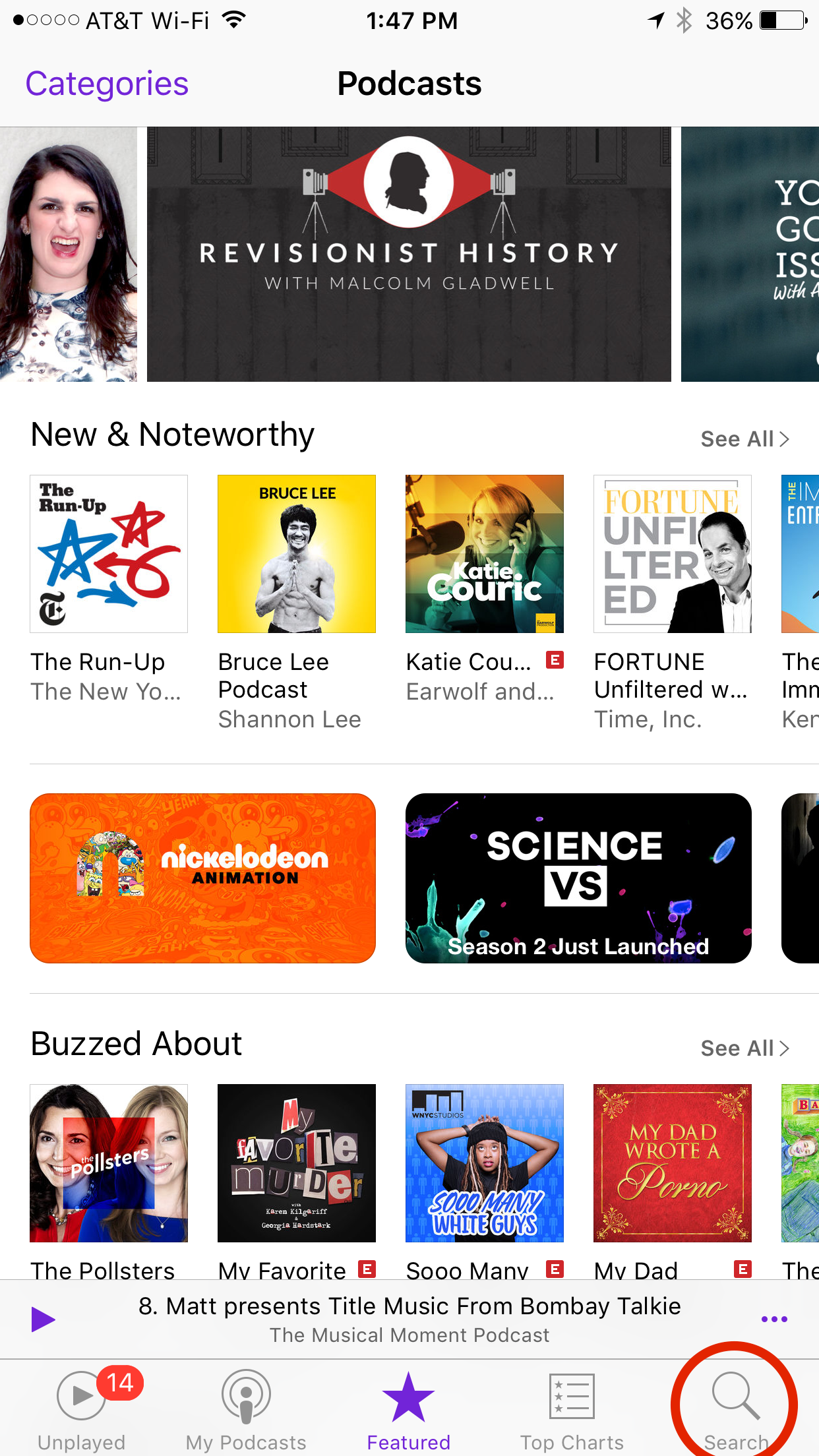Open the Categories menu
This screenshot has height=1456, width=819.
107,84
